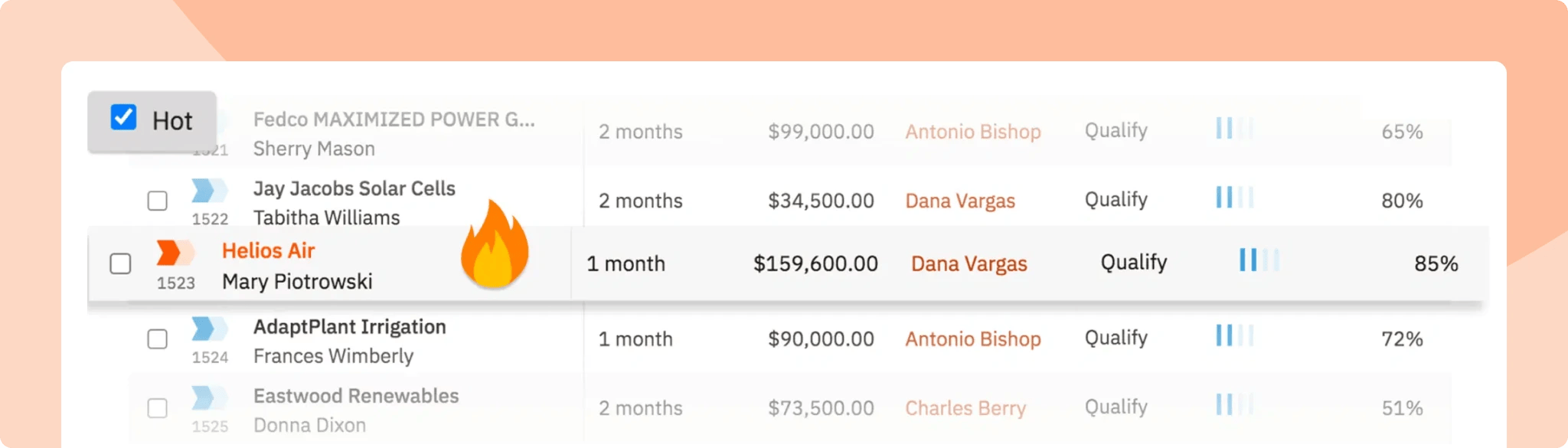Click the blue stage arrow for AdaptPlant Irrigation

pos(208,329)
